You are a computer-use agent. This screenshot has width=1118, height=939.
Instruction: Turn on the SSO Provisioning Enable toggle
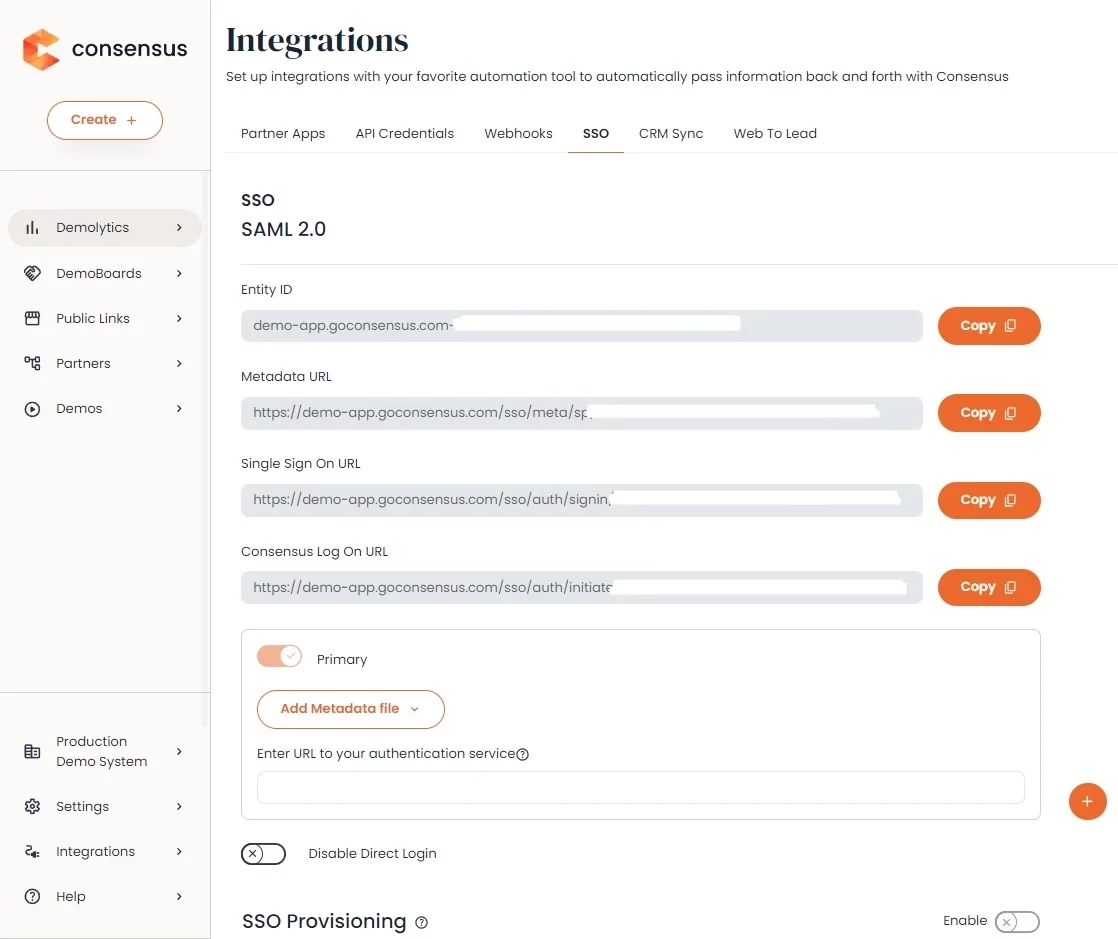[1017, 921]
